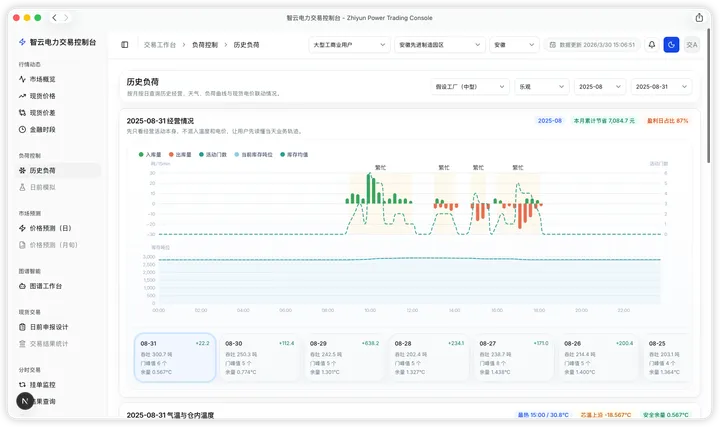Open 市场概览 menu item
This screenshot has height=427, width=720.
tap(58, 79)
